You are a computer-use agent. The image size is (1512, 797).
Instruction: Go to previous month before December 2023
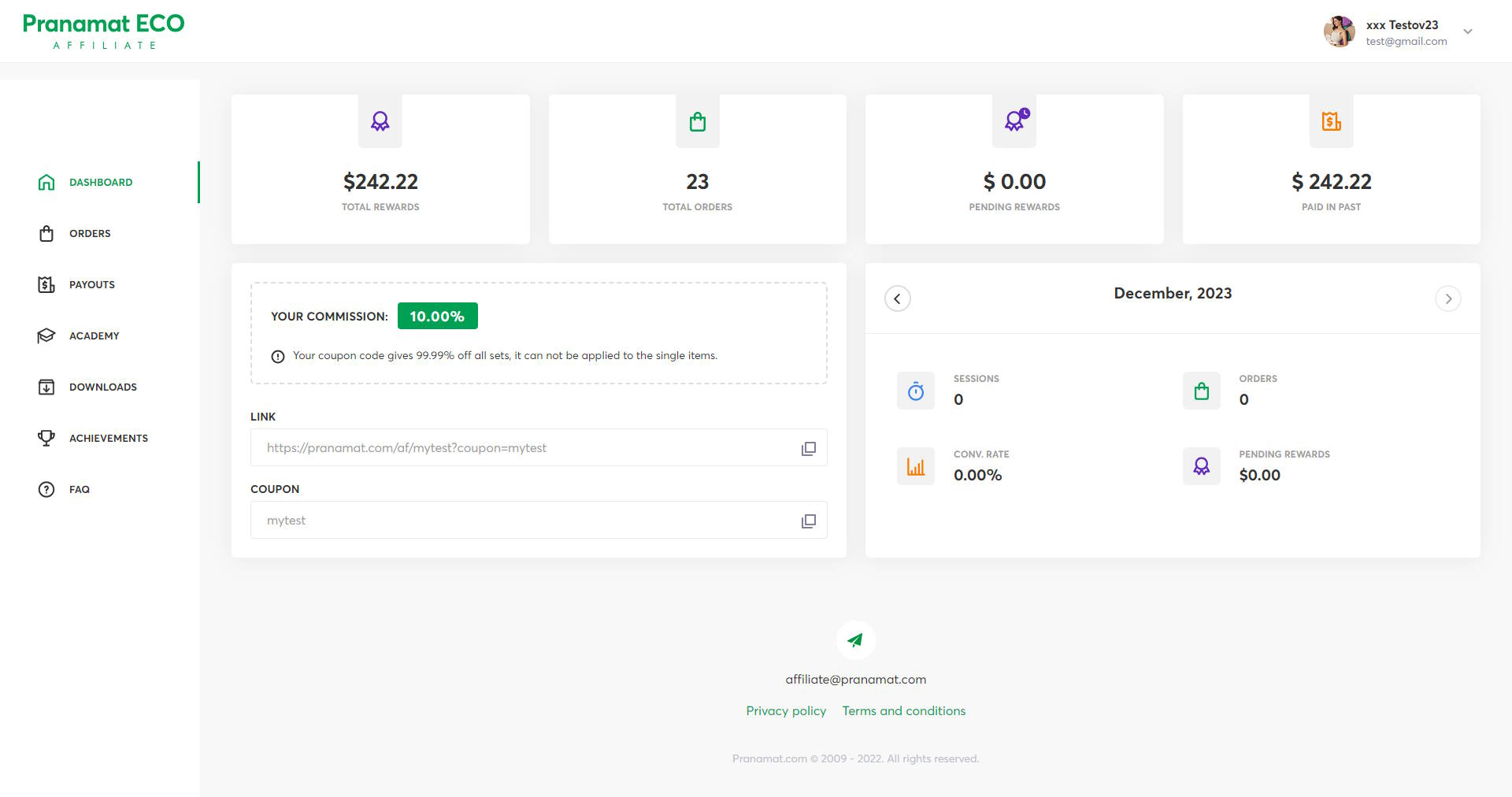[898, 298]
